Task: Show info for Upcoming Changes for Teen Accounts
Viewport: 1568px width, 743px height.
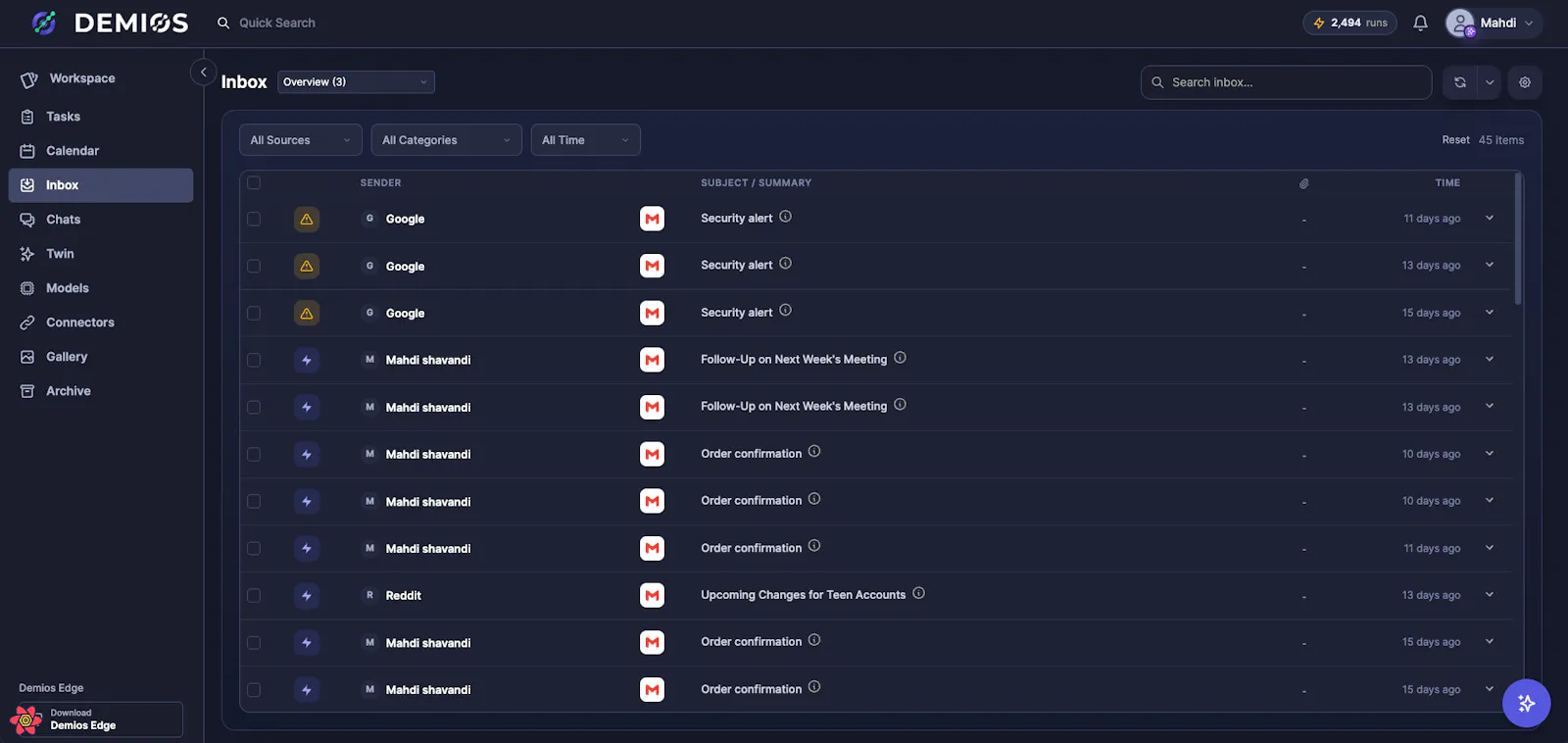Action: point(918,593)
